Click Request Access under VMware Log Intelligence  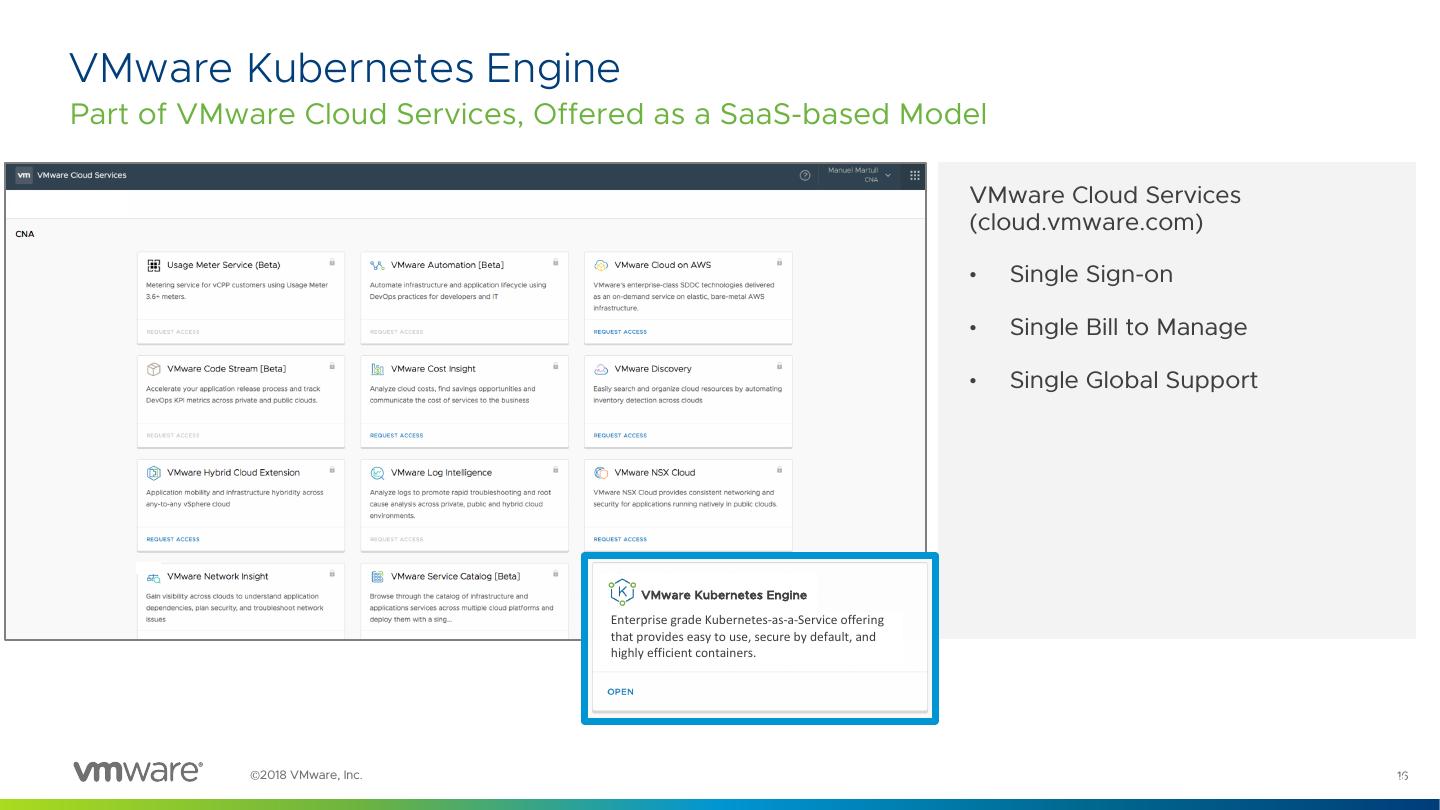(396, 540)
